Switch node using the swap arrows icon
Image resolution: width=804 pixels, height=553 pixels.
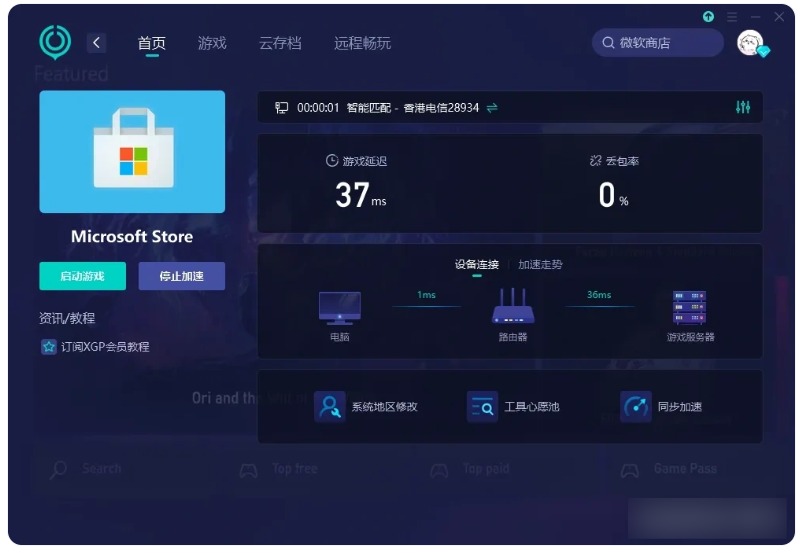tap(492, 108)
